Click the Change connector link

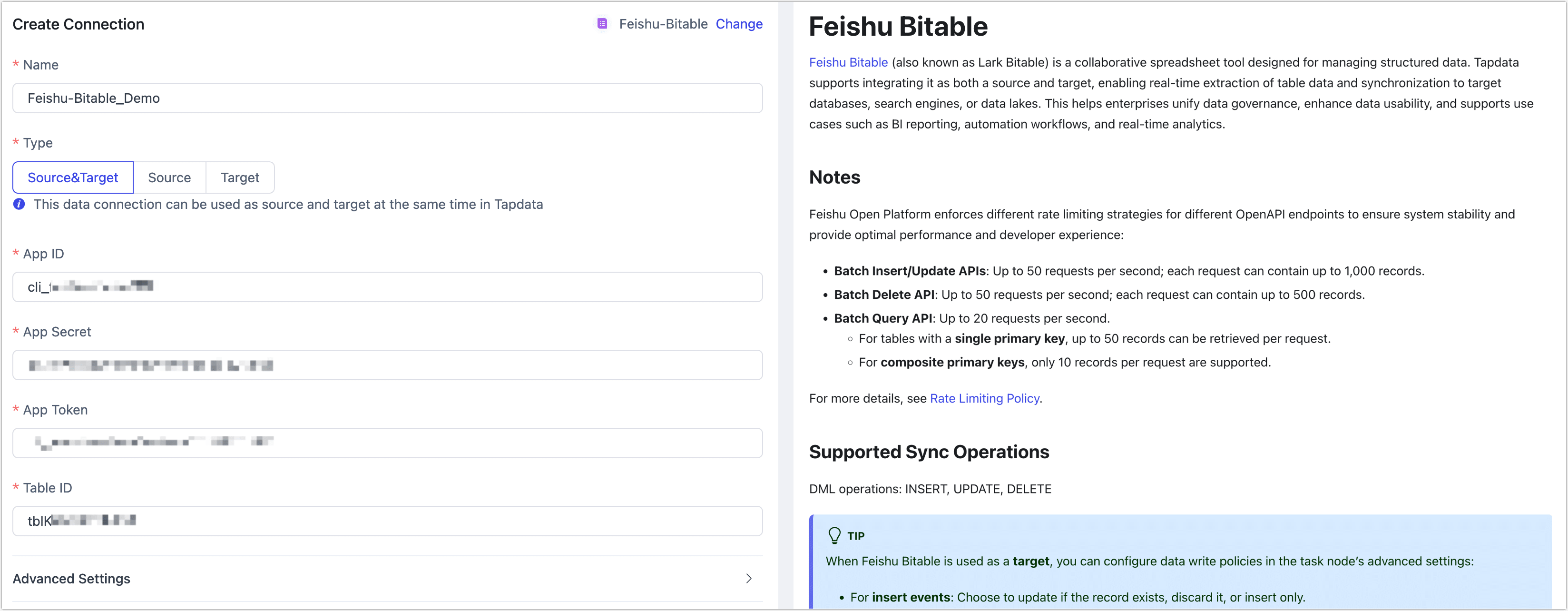pyautogui.click(x=739, y=24)
